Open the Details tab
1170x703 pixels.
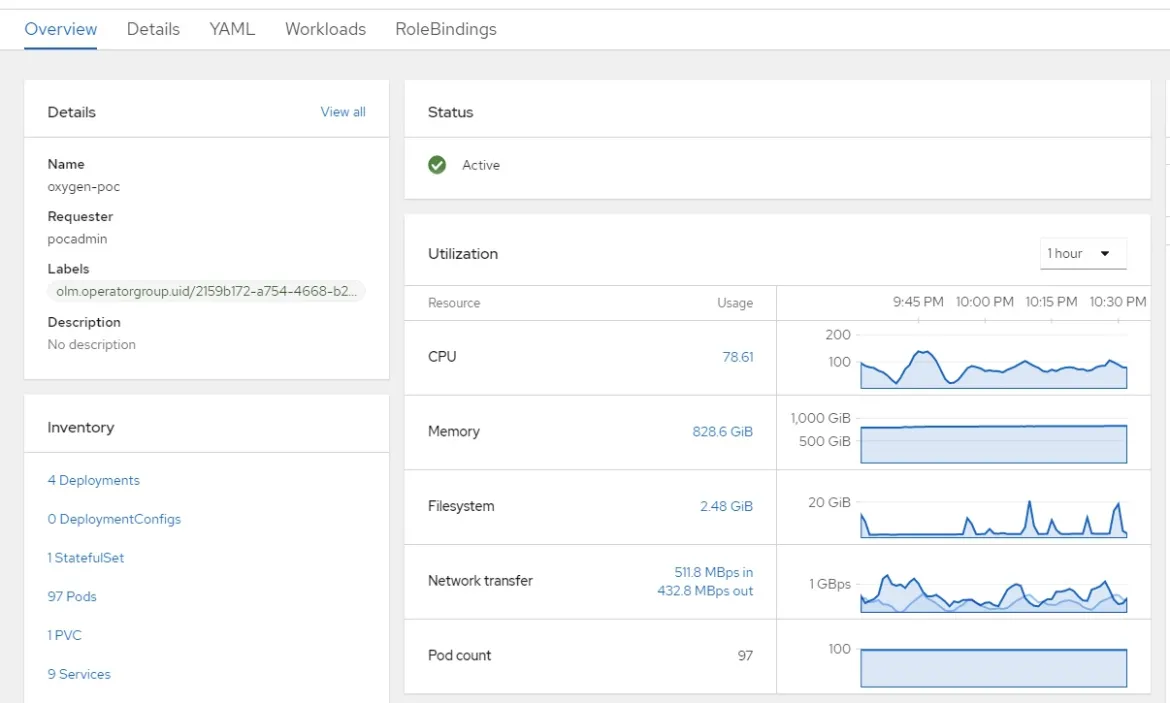click(x=153, y=29)
